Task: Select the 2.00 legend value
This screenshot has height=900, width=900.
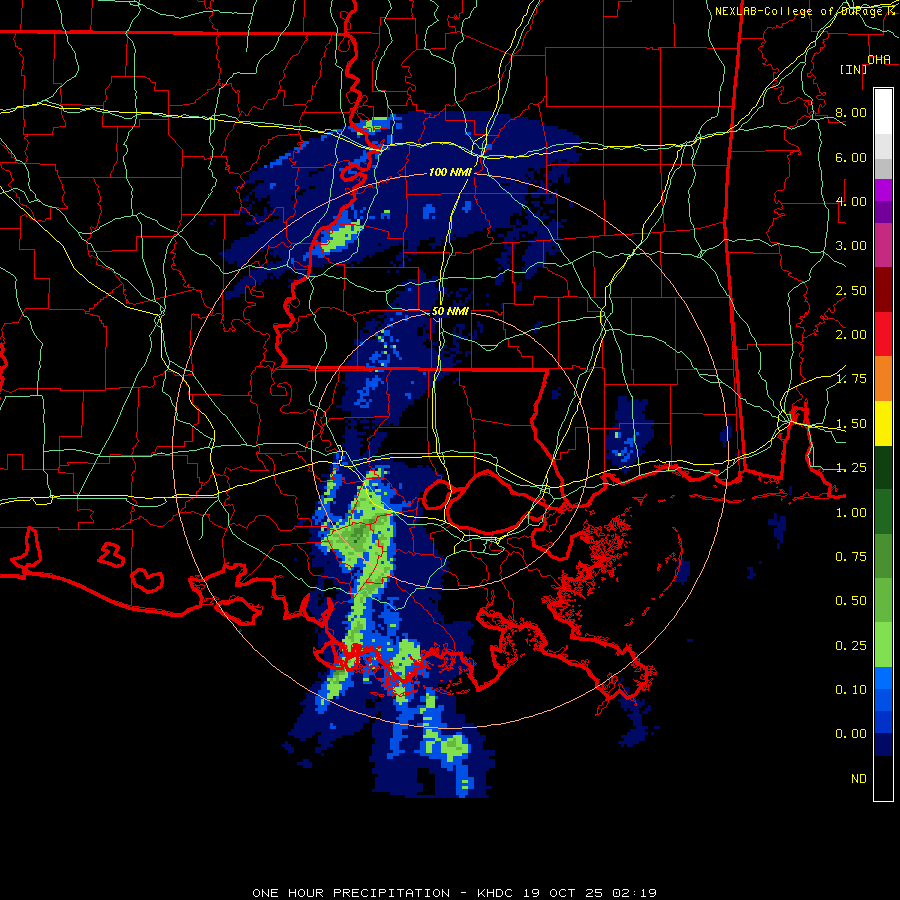Action: coord(851,335)
